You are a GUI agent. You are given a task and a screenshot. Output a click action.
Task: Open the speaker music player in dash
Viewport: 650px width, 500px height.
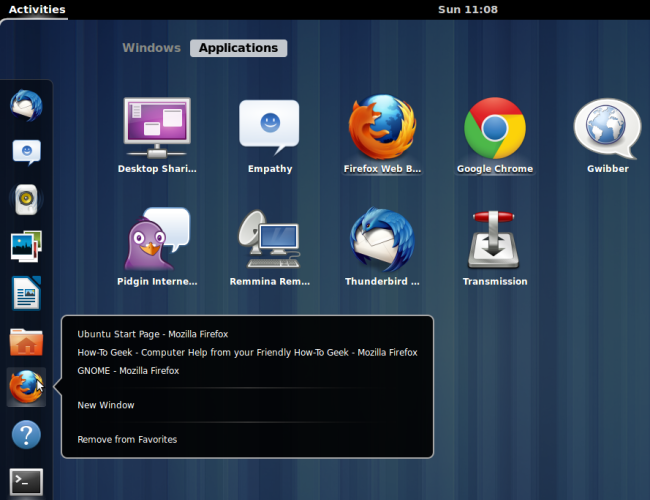click(26, 199)
